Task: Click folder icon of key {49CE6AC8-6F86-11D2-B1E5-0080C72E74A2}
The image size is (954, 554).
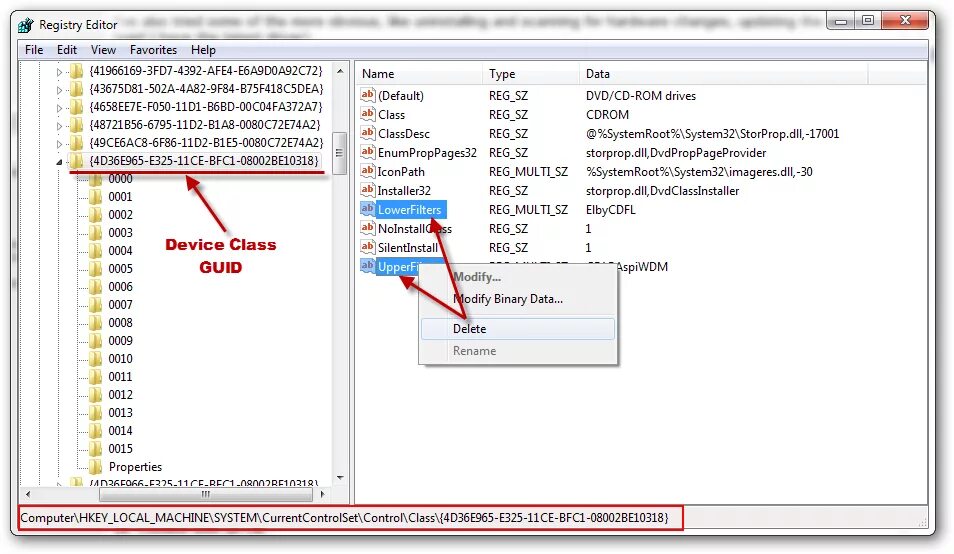Action: click(76, 143)
